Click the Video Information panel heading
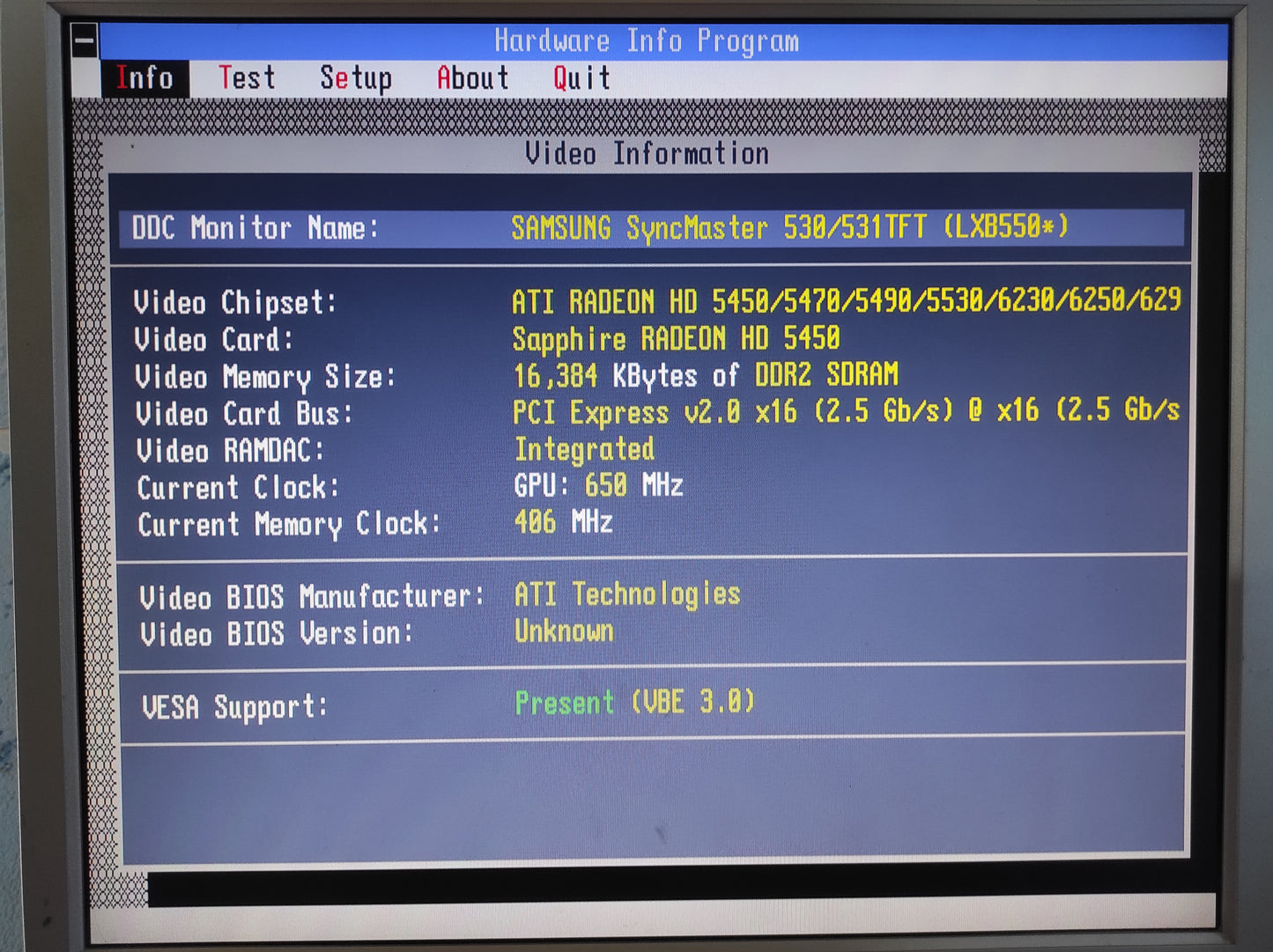Image resolution: width=1273 pixels, height=952 pixels. (x=647, y=154)
